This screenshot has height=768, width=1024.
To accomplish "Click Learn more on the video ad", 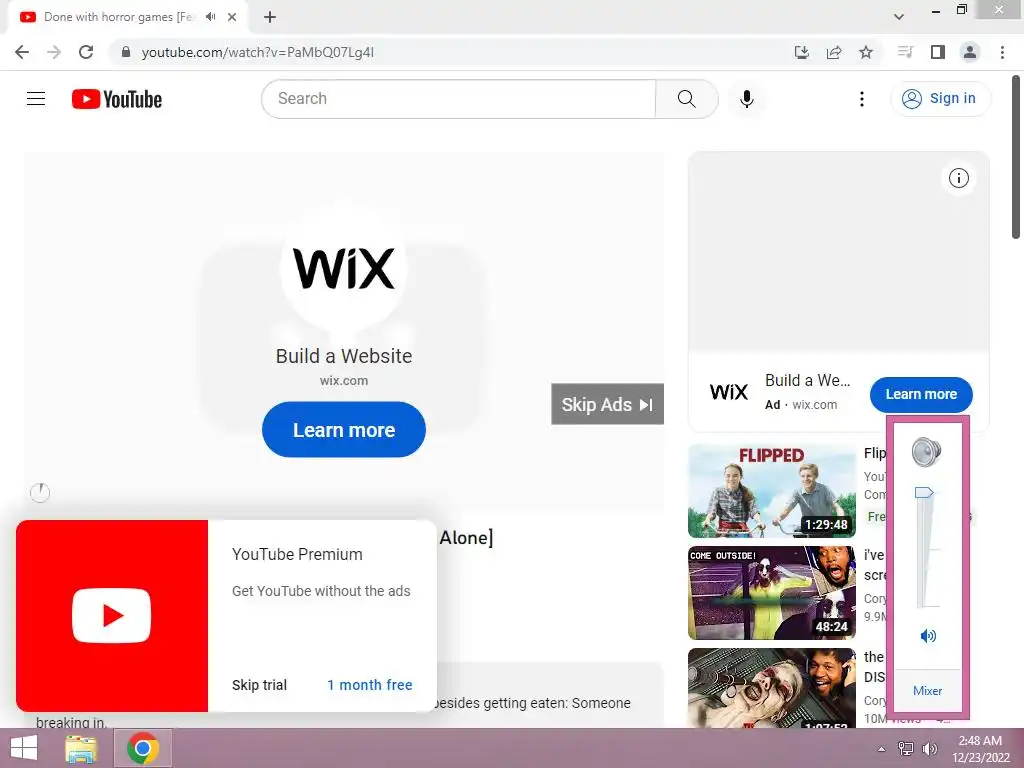I will coord(344,430).
